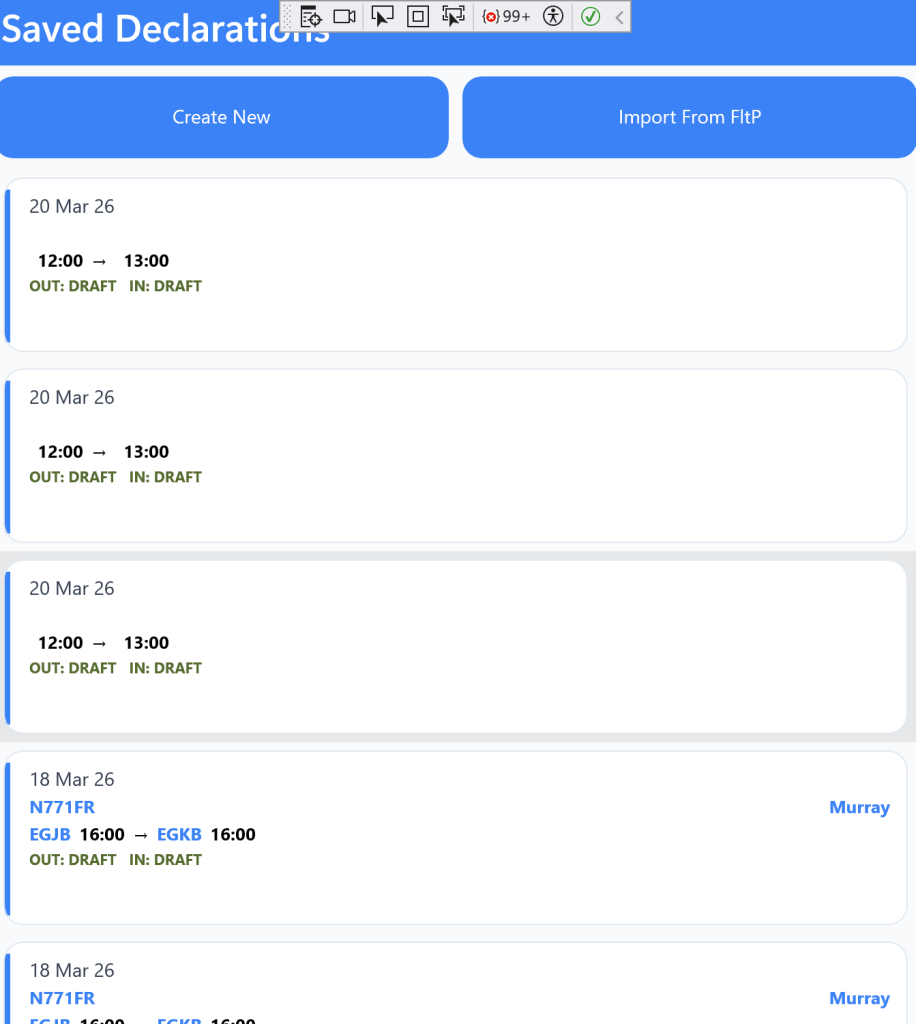This screenshot has width=916, height=1024.
Task: Click the Saved Declarations page title
Action: 140,30
